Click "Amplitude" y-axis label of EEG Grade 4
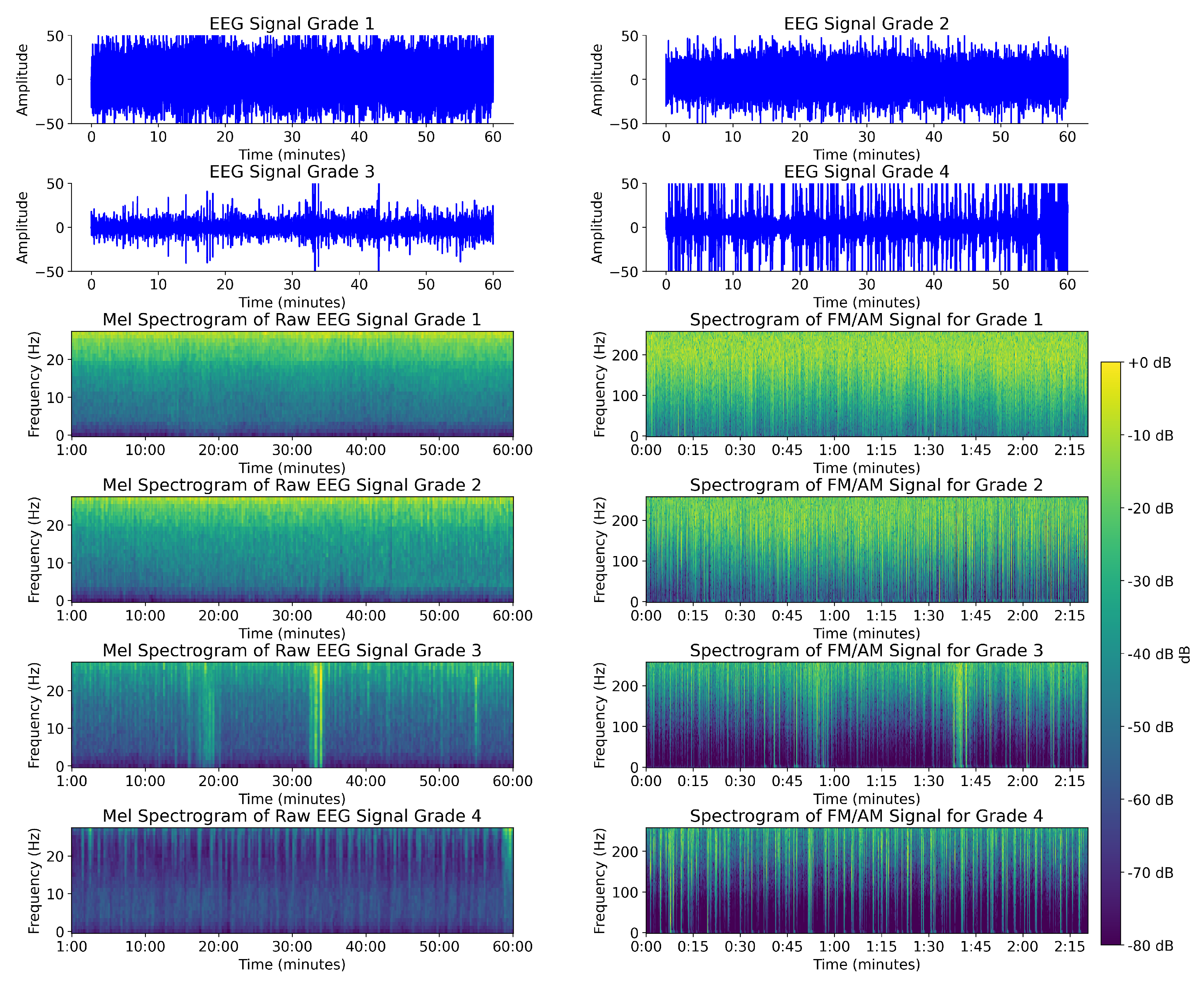Viewport: 1204px width, 987px height. tap(596, 227)
